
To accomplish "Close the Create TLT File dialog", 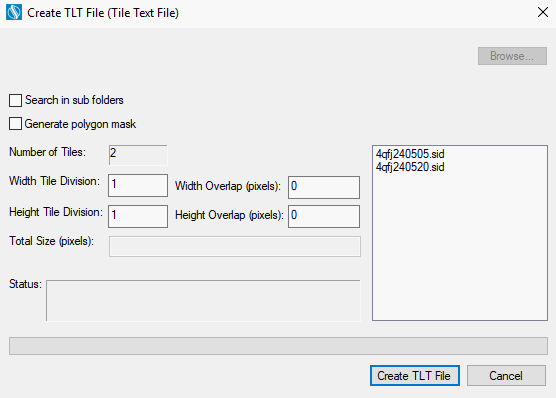I will 543,12.
